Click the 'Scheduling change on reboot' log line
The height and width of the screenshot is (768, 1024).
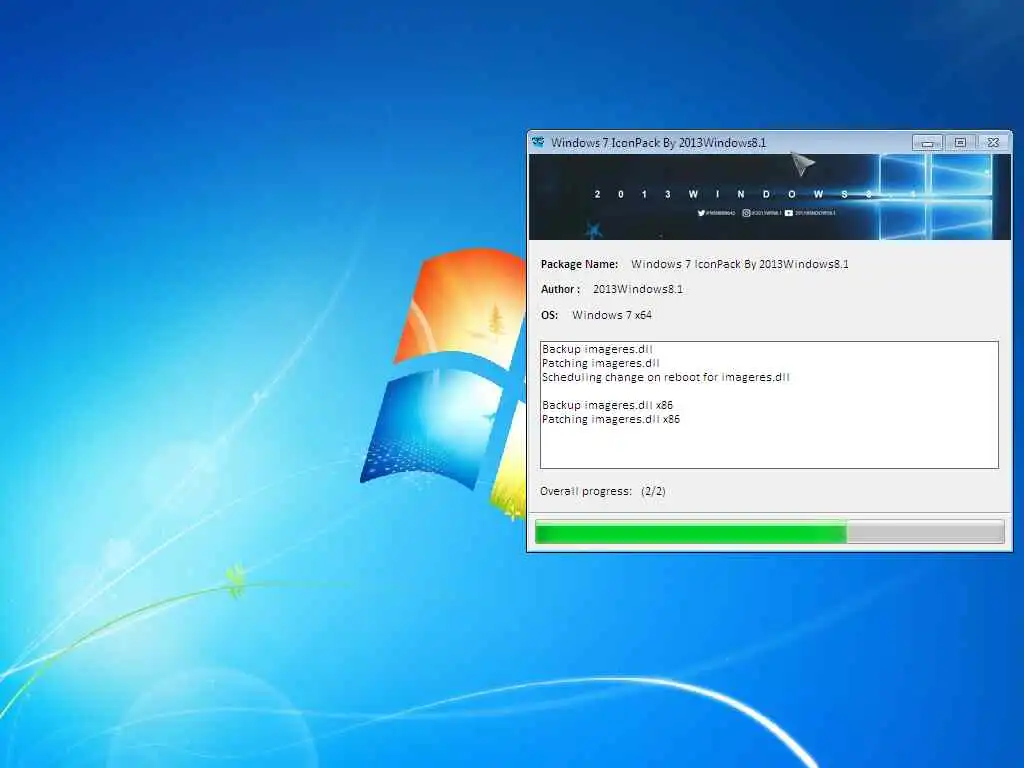pos(665,377)
